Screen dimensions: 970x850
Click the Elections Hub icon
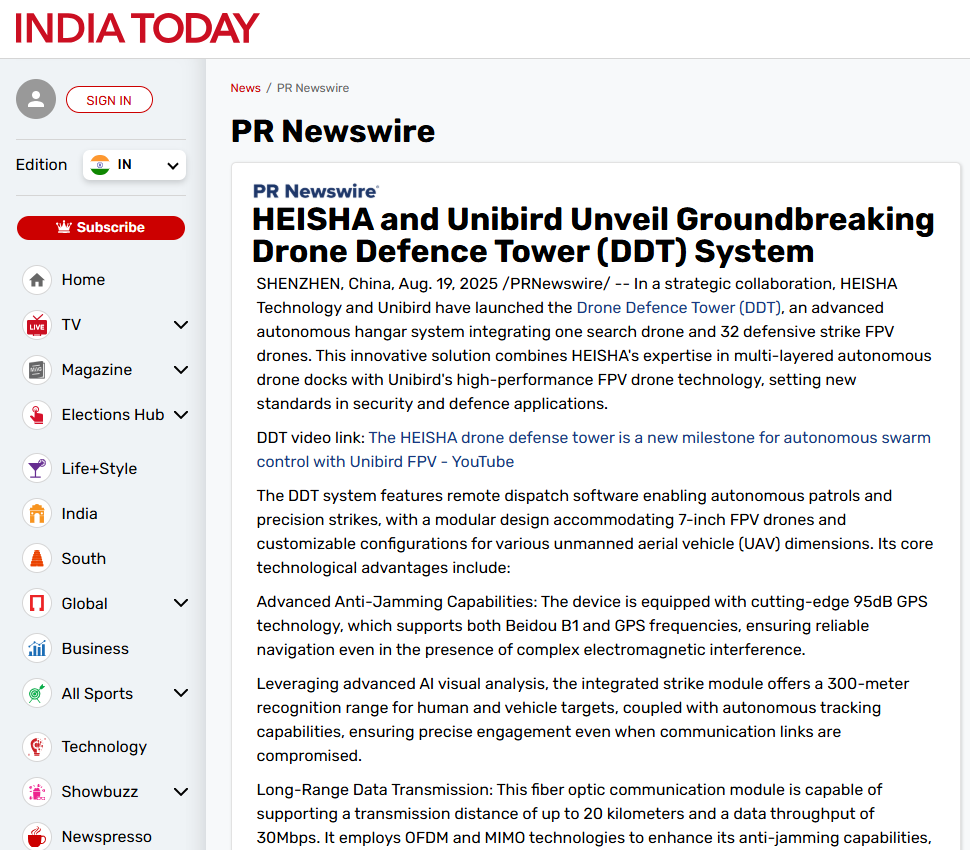click(37, 415)
